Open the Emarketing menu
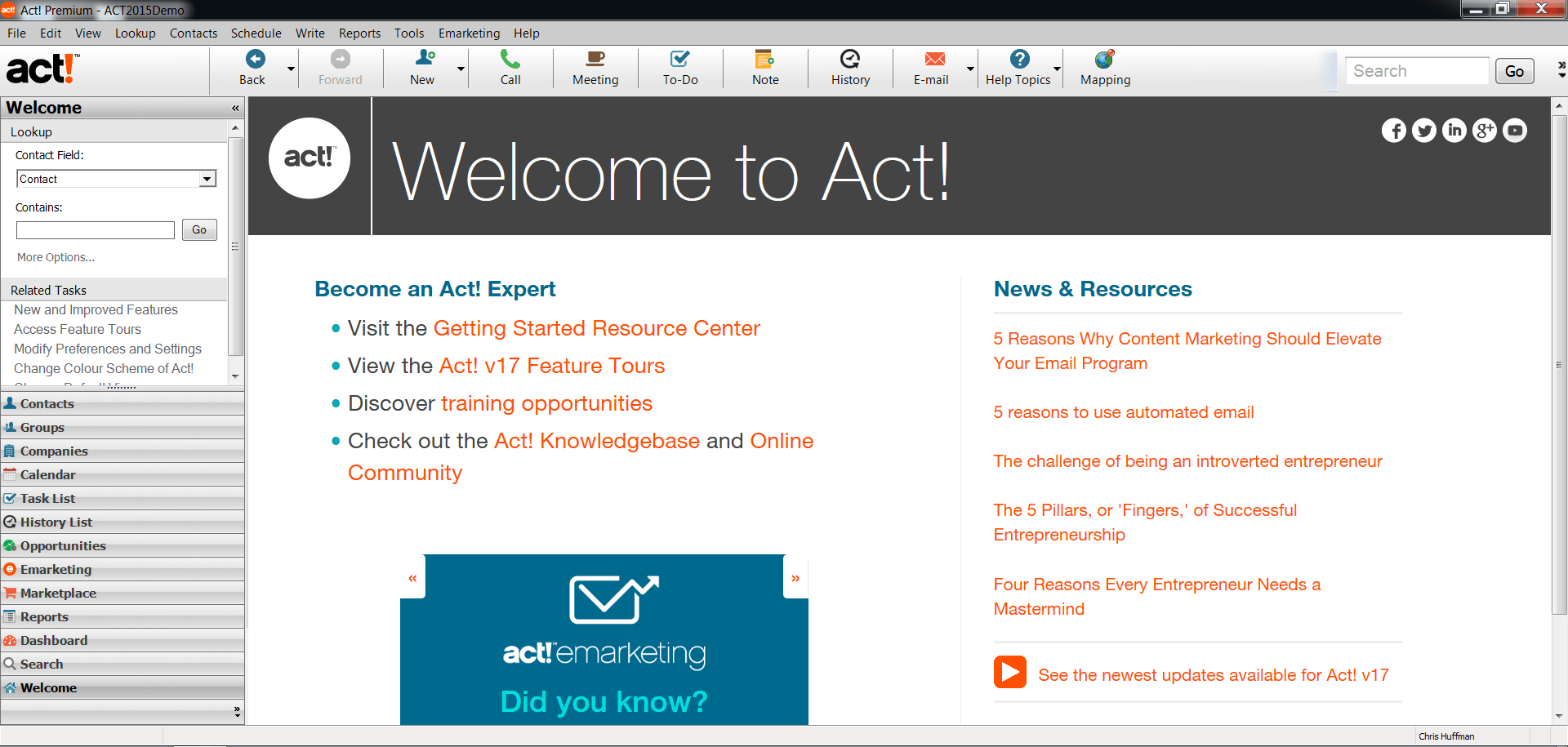 click(x=469, y=33)
